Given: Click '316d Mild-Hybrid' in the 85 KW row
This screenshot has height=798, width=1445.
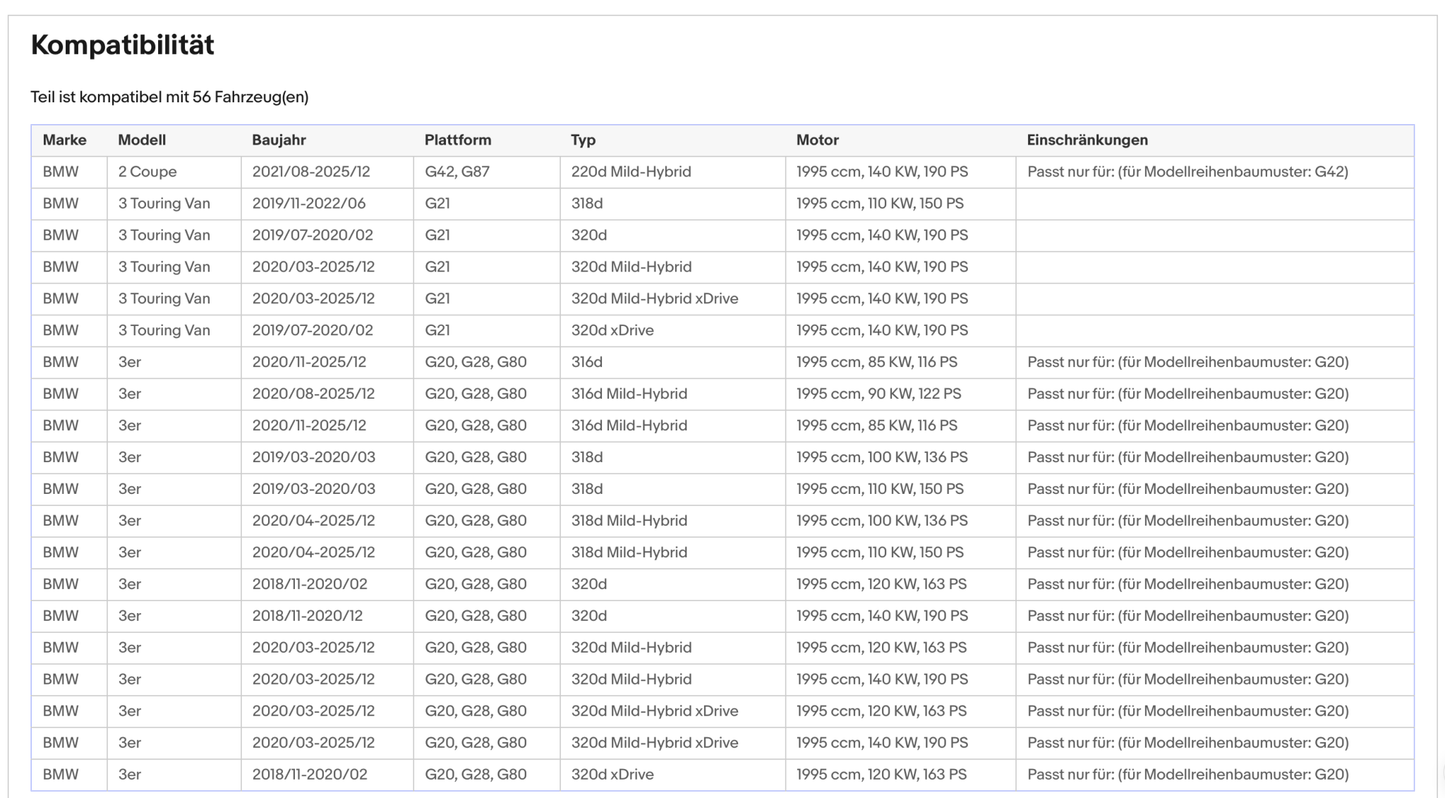Looking at the screenshot, I should pos(629,426).
